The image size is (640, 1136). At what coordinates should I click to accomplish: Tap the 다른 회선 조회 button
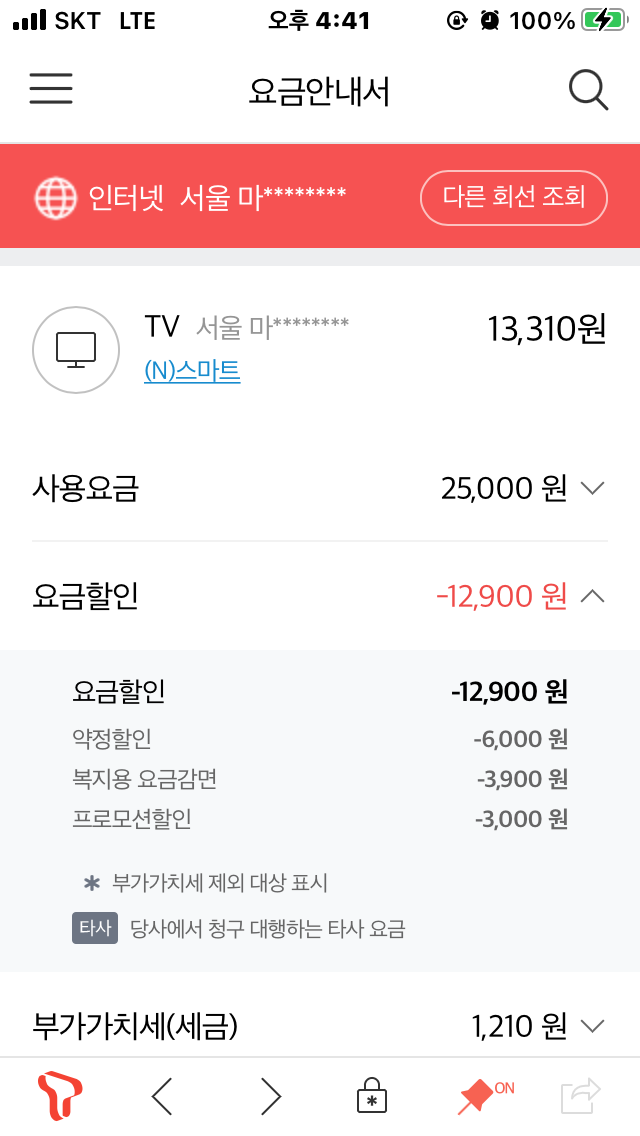513,197
